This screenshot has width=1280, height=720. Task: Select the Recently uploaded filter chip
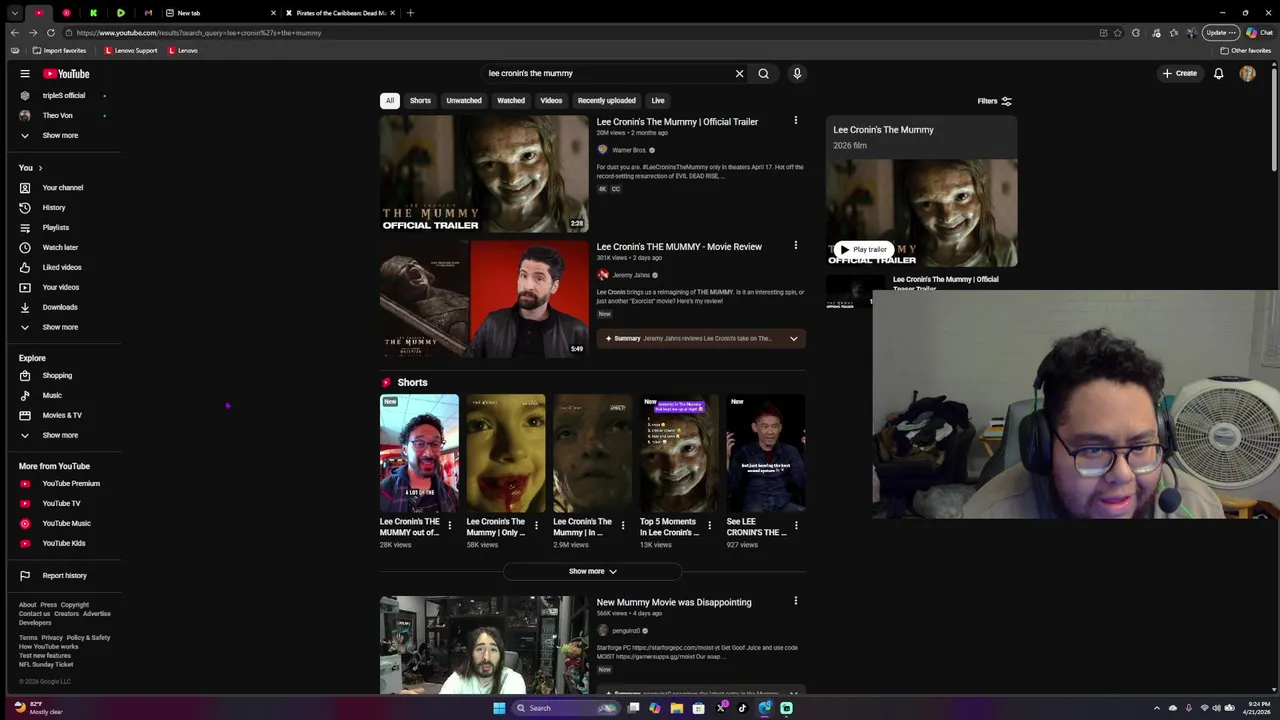606,100
